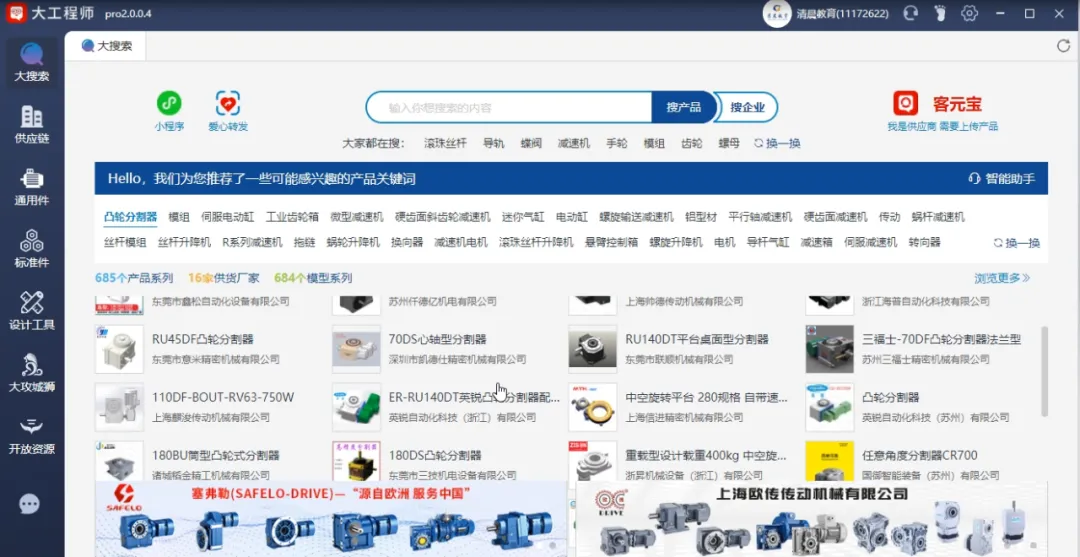Open 180BU筒型凸轮式分割器 product title

click(x=216, y=455)
